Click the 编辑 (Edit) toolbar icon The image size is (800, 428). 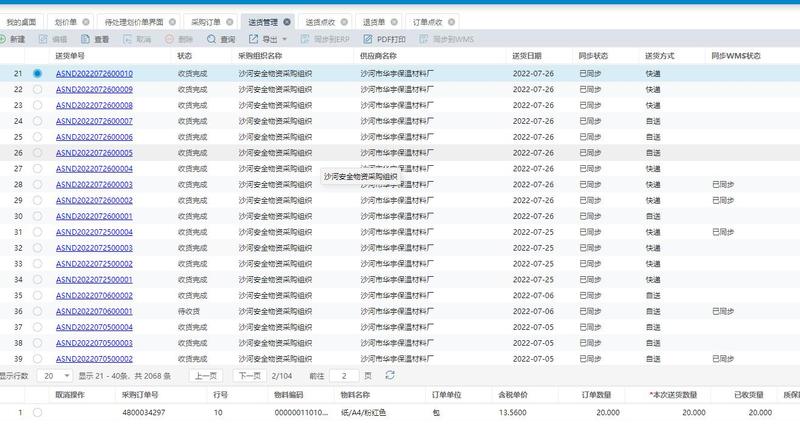coord(43,39)
